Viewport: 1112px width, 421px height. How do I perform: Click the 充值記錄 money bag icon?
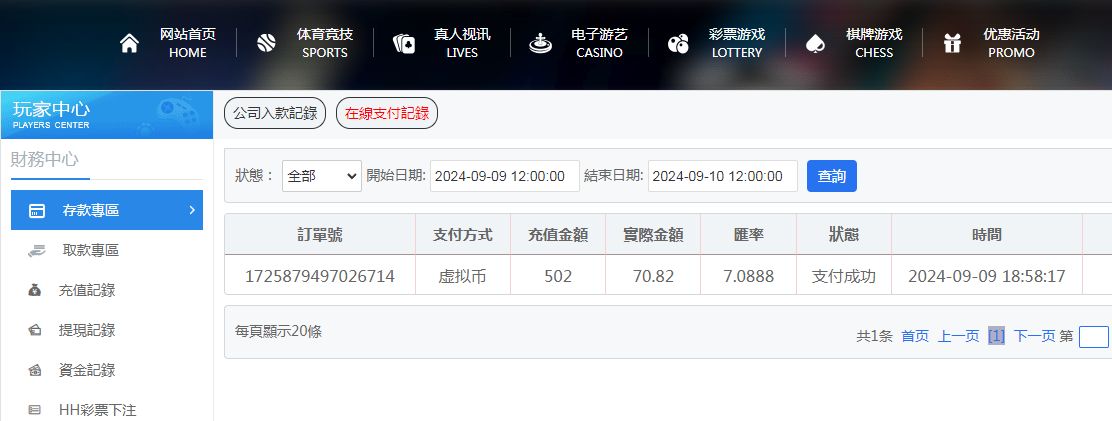[35, 291]
